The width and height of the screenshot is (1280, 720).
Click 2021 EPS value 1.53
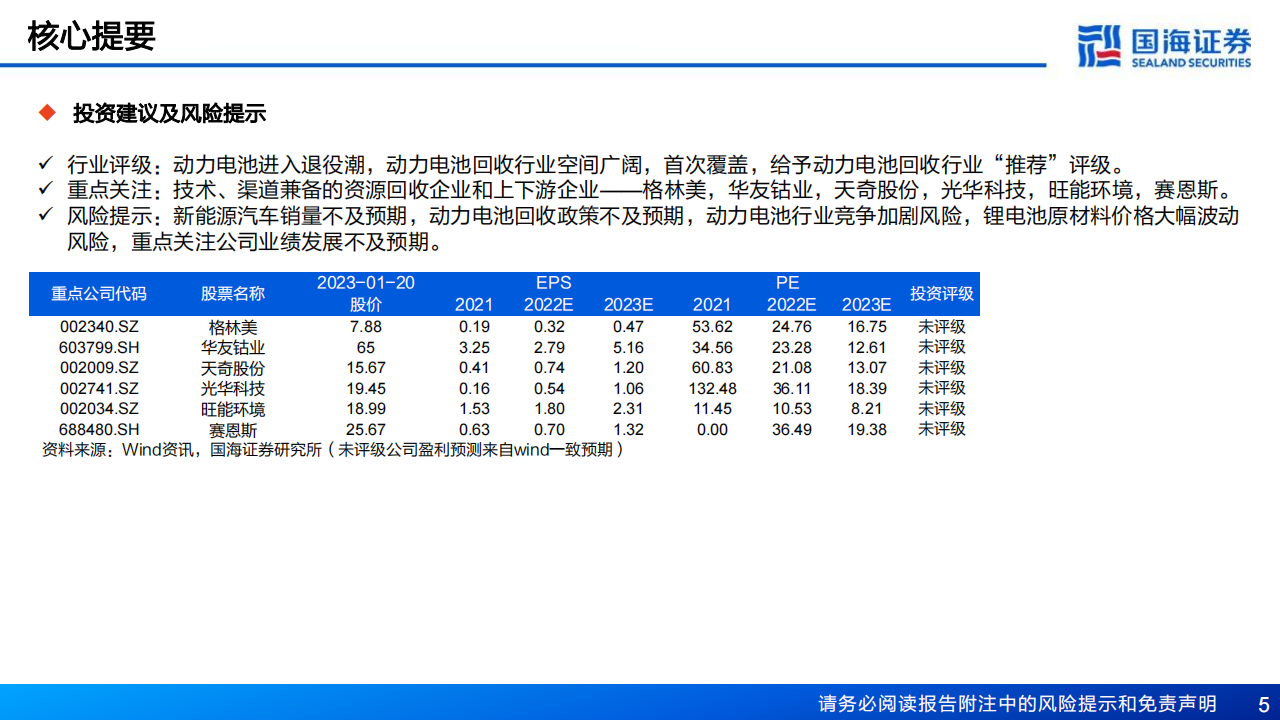(x=474, y=409)
